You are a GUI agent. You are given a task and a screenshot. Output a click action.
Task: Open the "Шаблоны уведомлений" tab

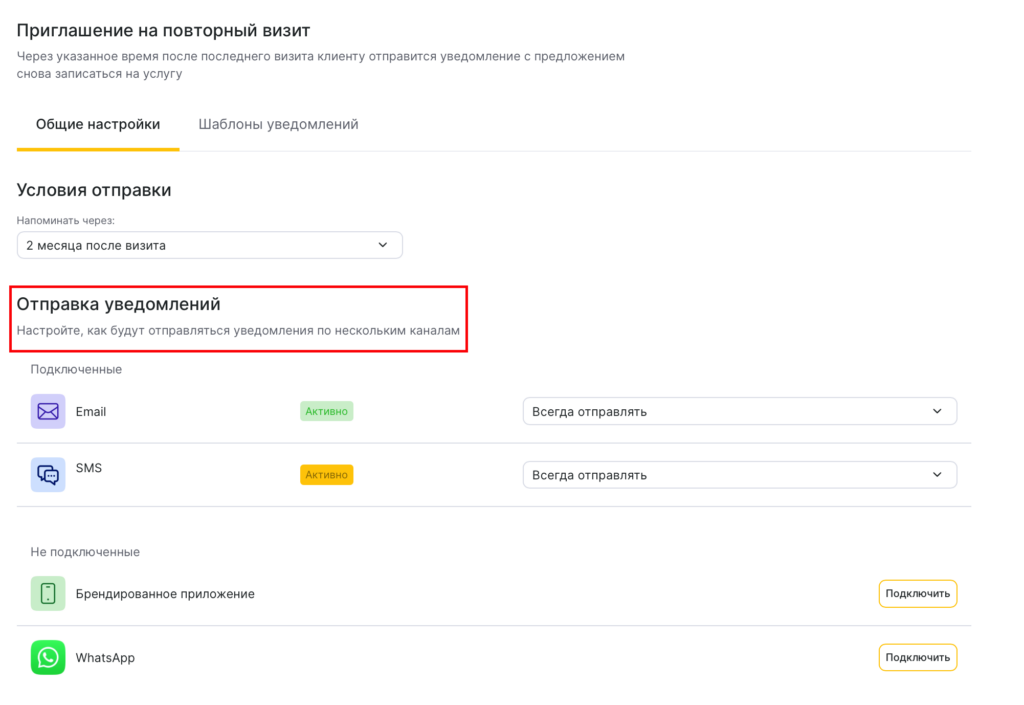(278, 125)
